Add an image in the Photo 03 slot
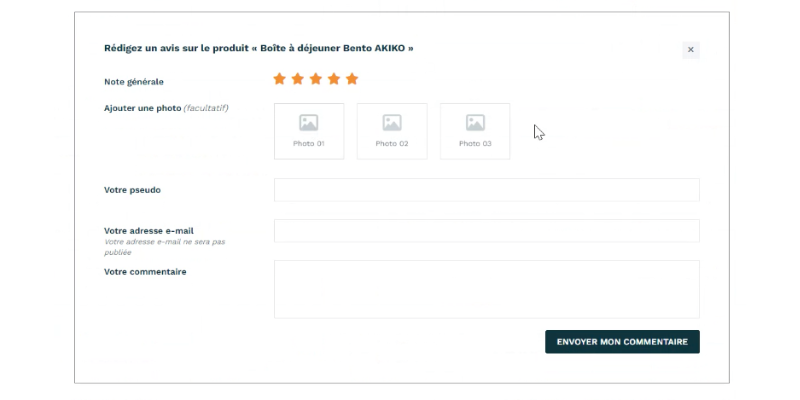 pyautogui.click(x=475, y=131)
